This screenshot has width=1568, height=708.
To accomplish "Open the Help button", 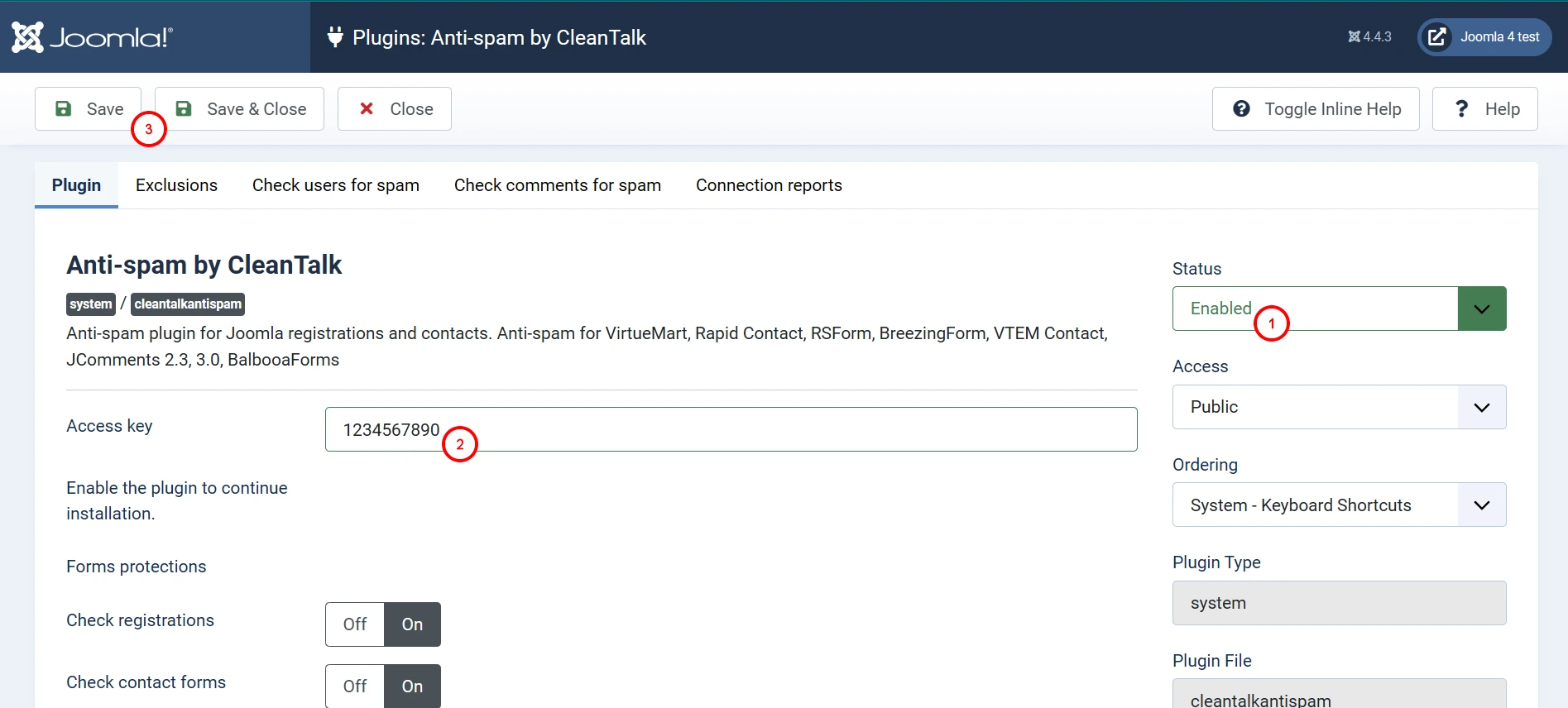I will coord(1485,109).
